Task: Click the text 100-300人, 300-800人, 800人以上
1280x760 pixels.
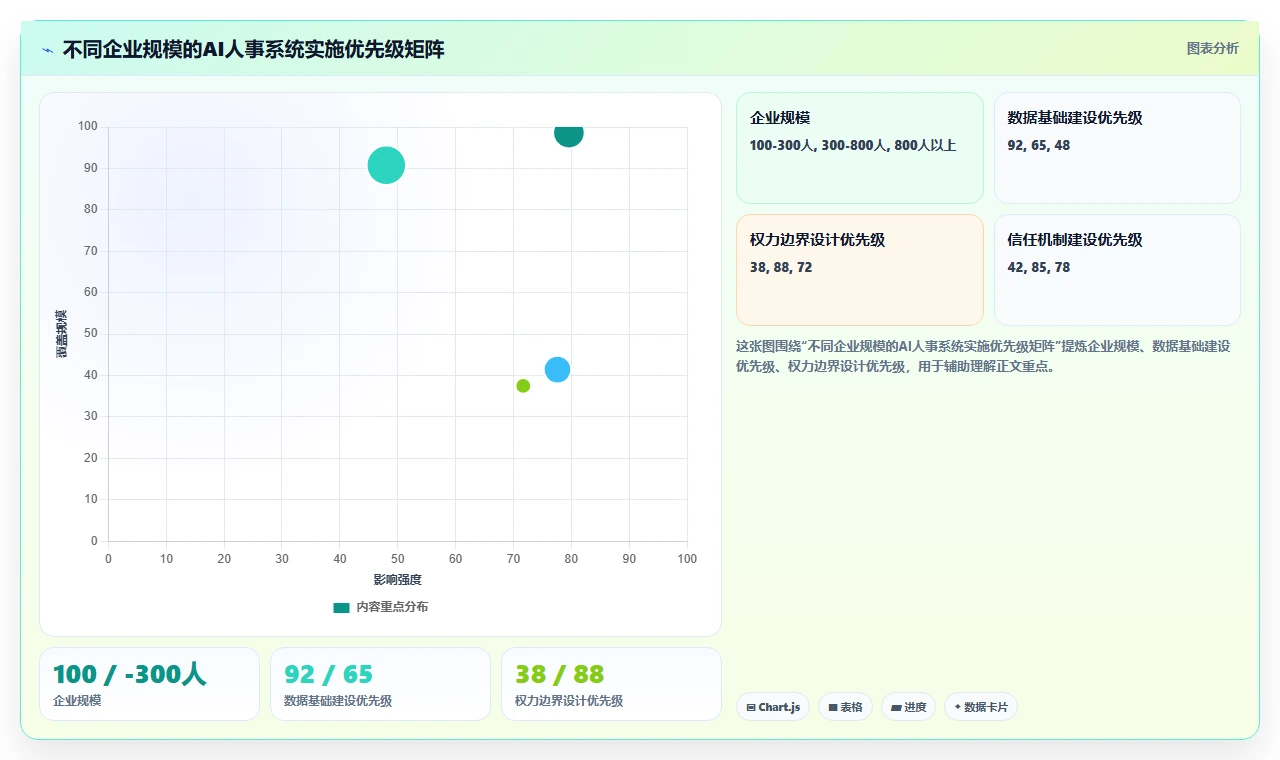Action: click(853, 145)
